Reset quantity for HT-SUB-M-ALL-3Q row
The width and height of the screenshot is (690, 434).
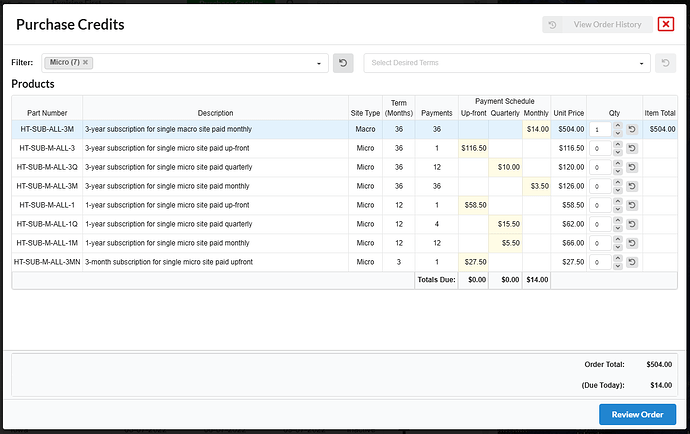point(632,167)
